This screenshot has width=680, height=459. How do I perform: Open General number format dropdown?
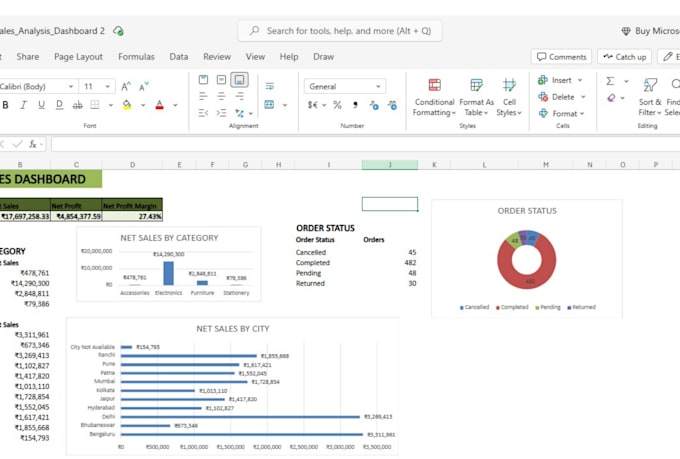click(x=378, y=86)
